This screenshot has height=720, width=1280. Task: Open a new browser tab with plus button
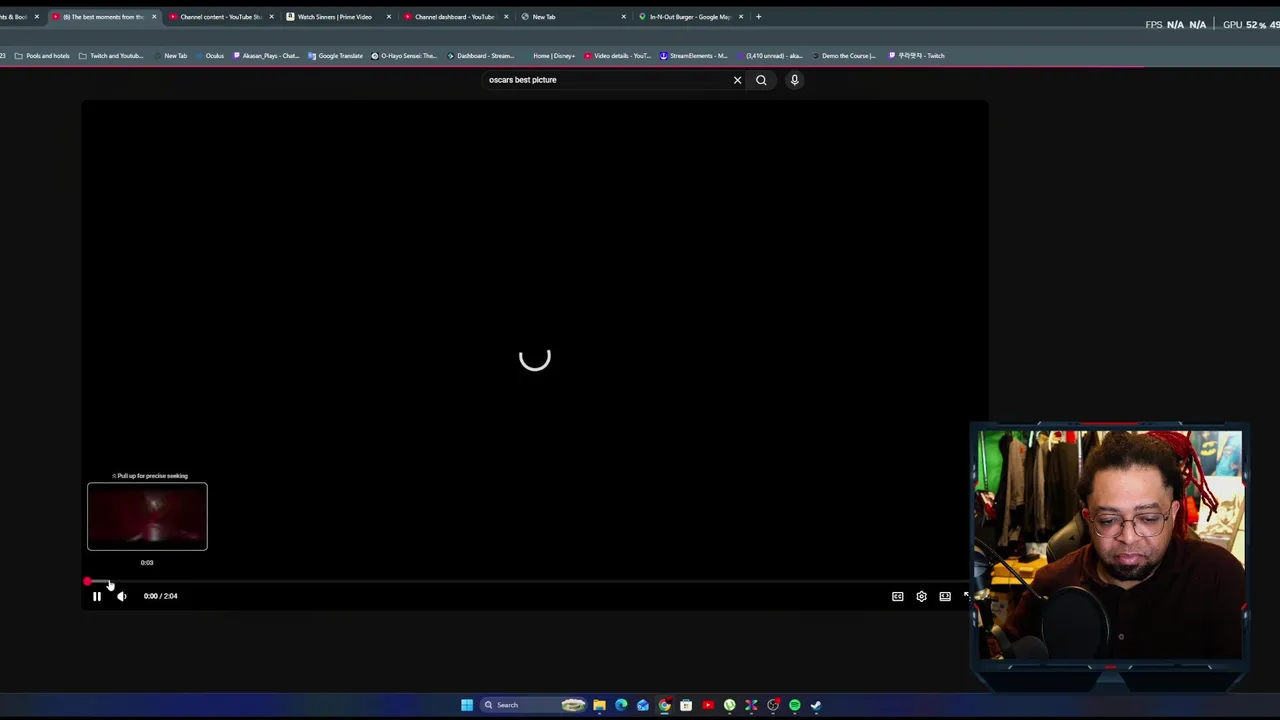click(758, 17)
